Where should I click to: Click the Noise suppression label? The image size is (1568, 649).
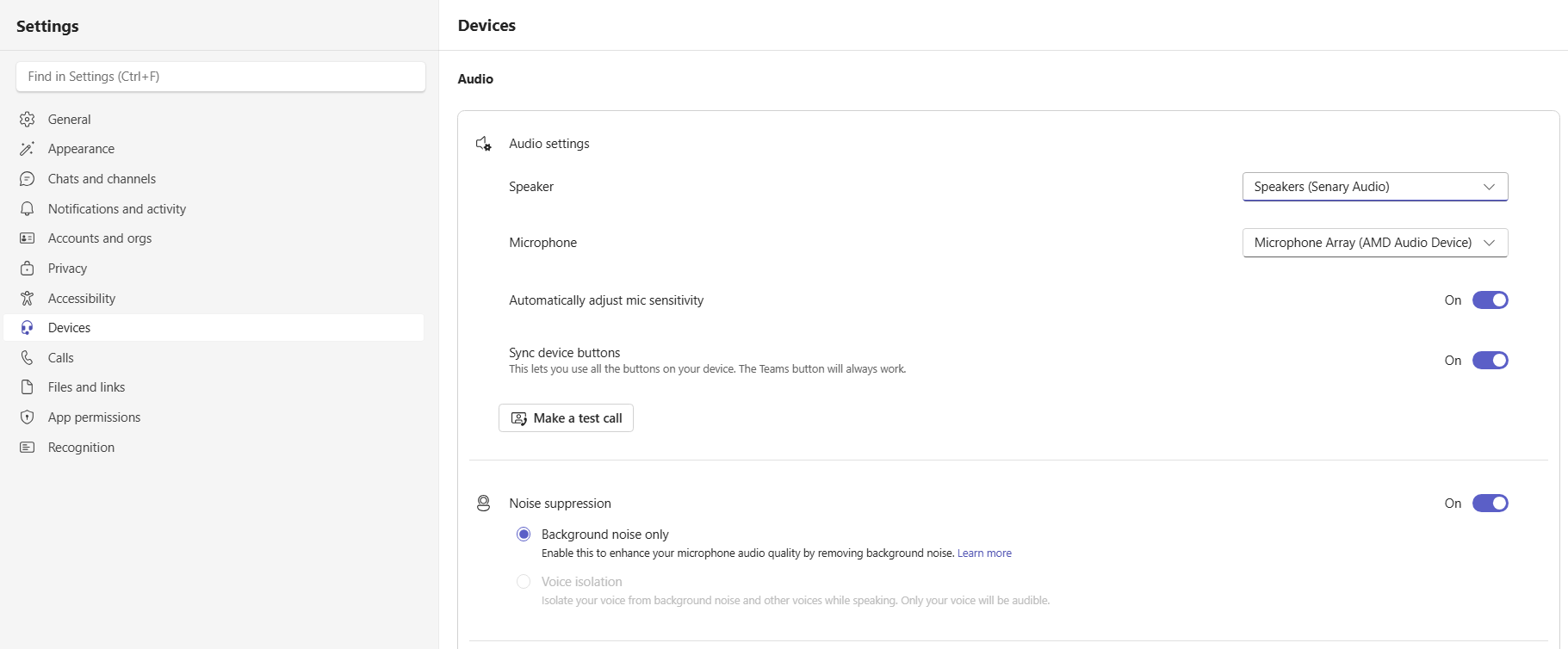coord(560,504)
